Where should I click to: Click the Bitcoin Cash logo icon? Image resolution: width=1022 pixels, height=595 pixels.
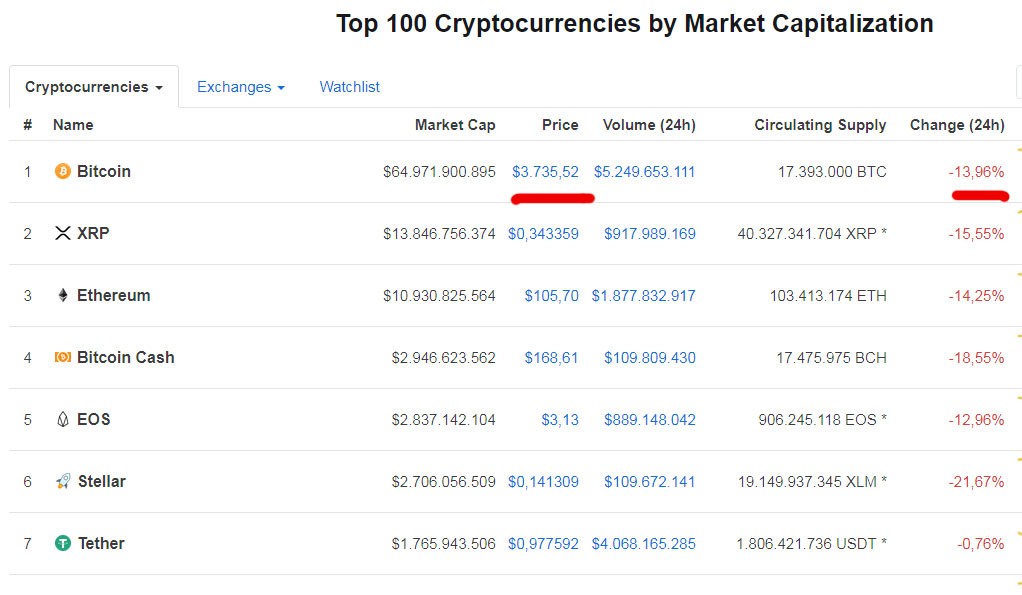pos(62,357)
